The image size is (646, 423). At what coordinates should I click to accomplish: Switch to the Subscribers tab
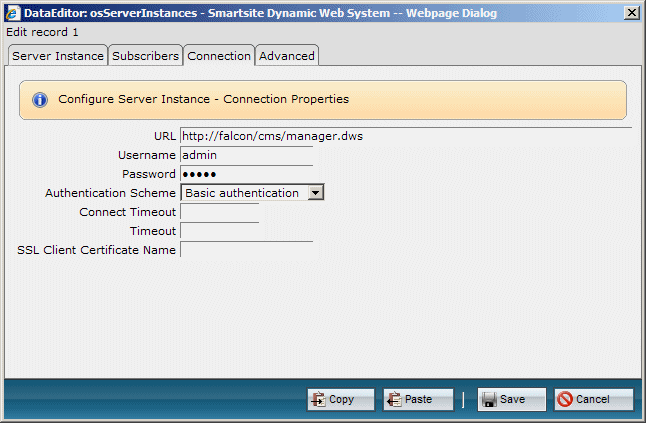coord(145,56)
